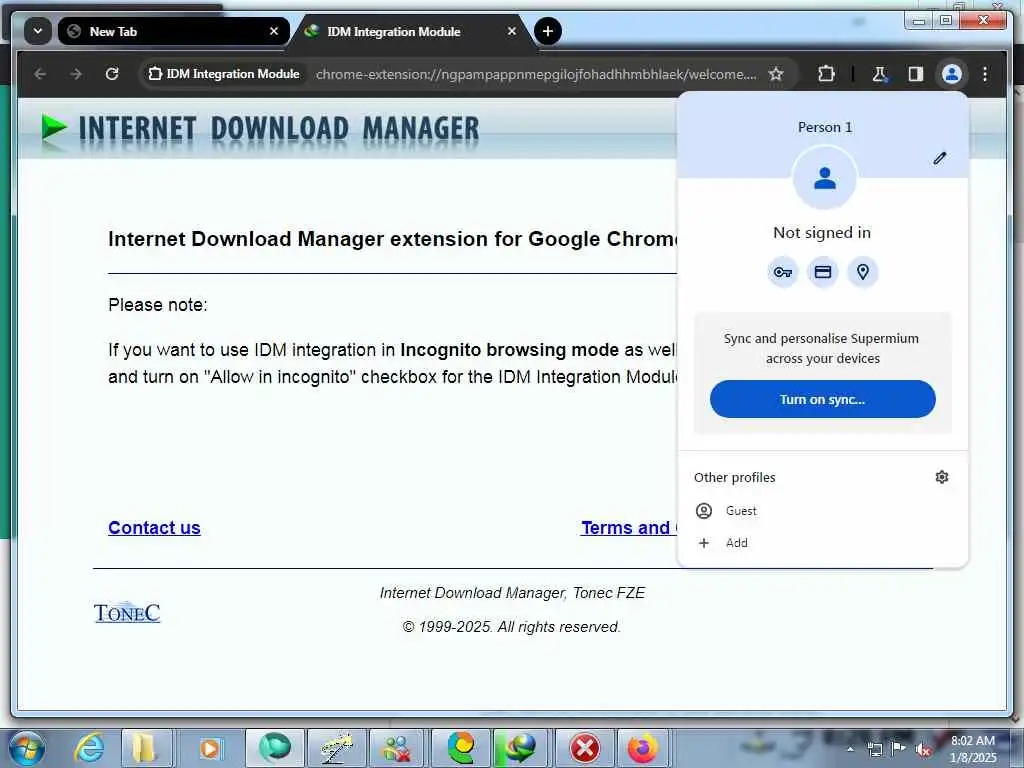The image size is (1024, 768).
Task: Open manage profiles gear icon
Action: (x=941, y=477)
